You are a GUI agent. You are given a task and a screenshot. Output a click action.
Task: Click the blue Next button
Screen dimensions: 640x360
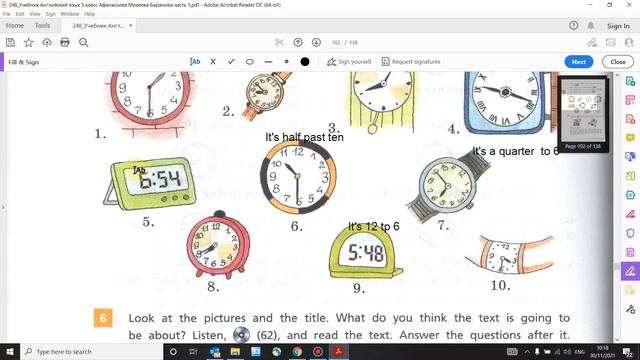579,62
